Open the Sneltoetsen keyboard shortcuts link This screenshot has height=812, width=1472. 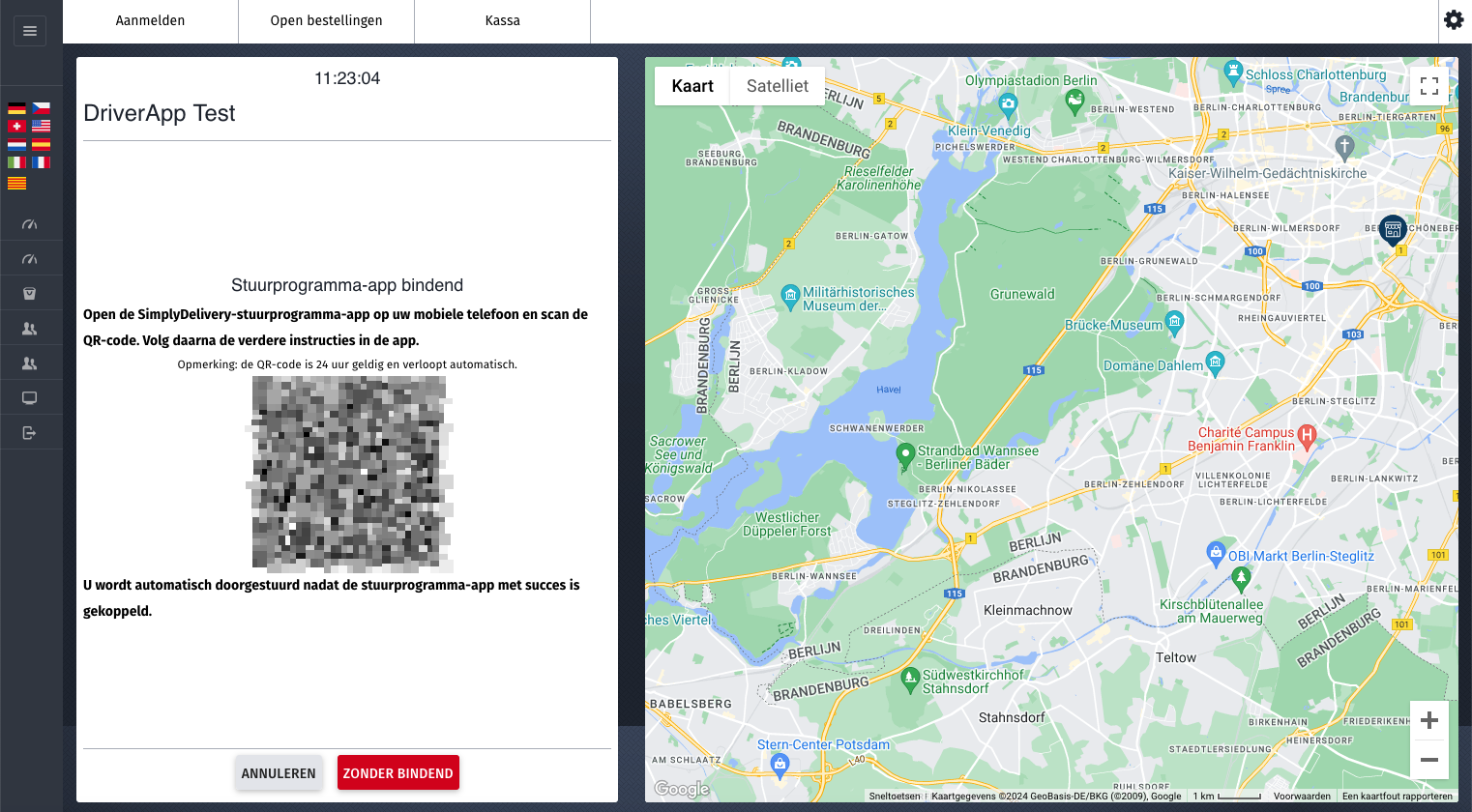(895, 797)
